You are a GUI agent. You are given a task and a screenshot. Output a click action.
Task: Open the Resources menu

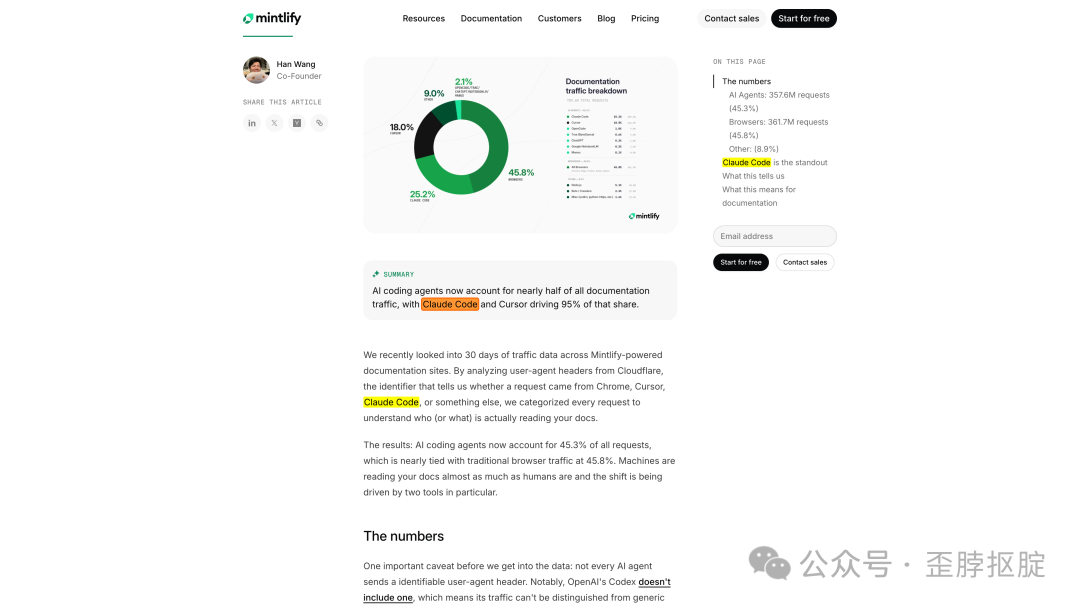tap(423, 18)
